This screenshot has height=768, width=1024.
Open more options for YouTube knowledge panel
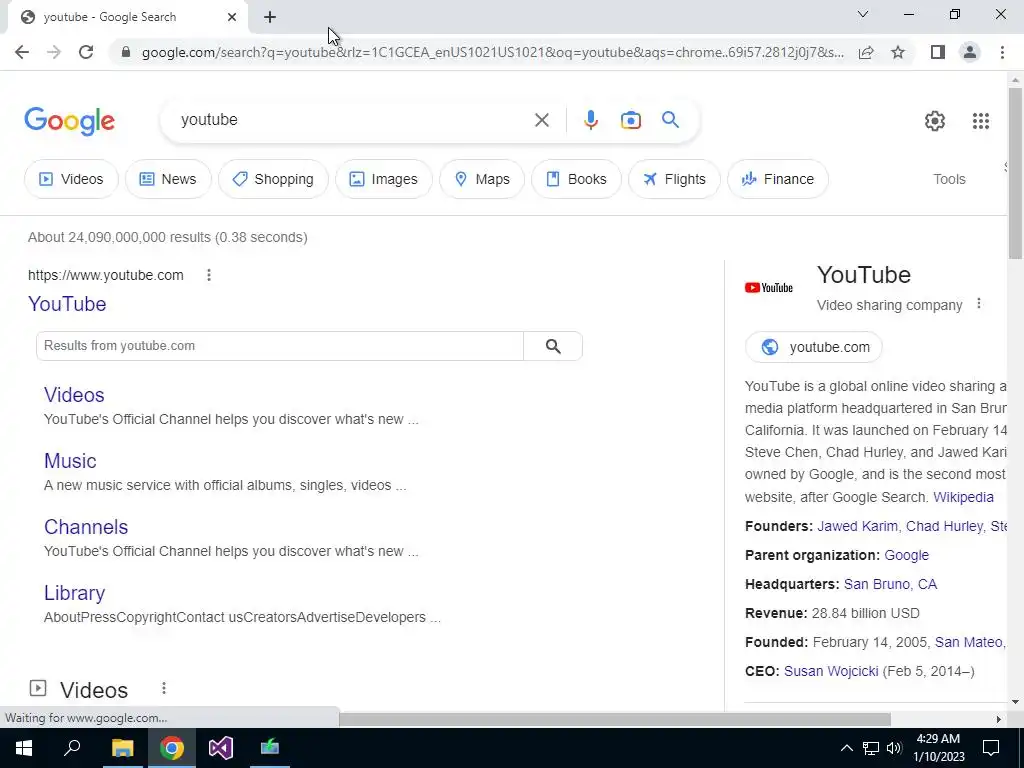[978, 304]
